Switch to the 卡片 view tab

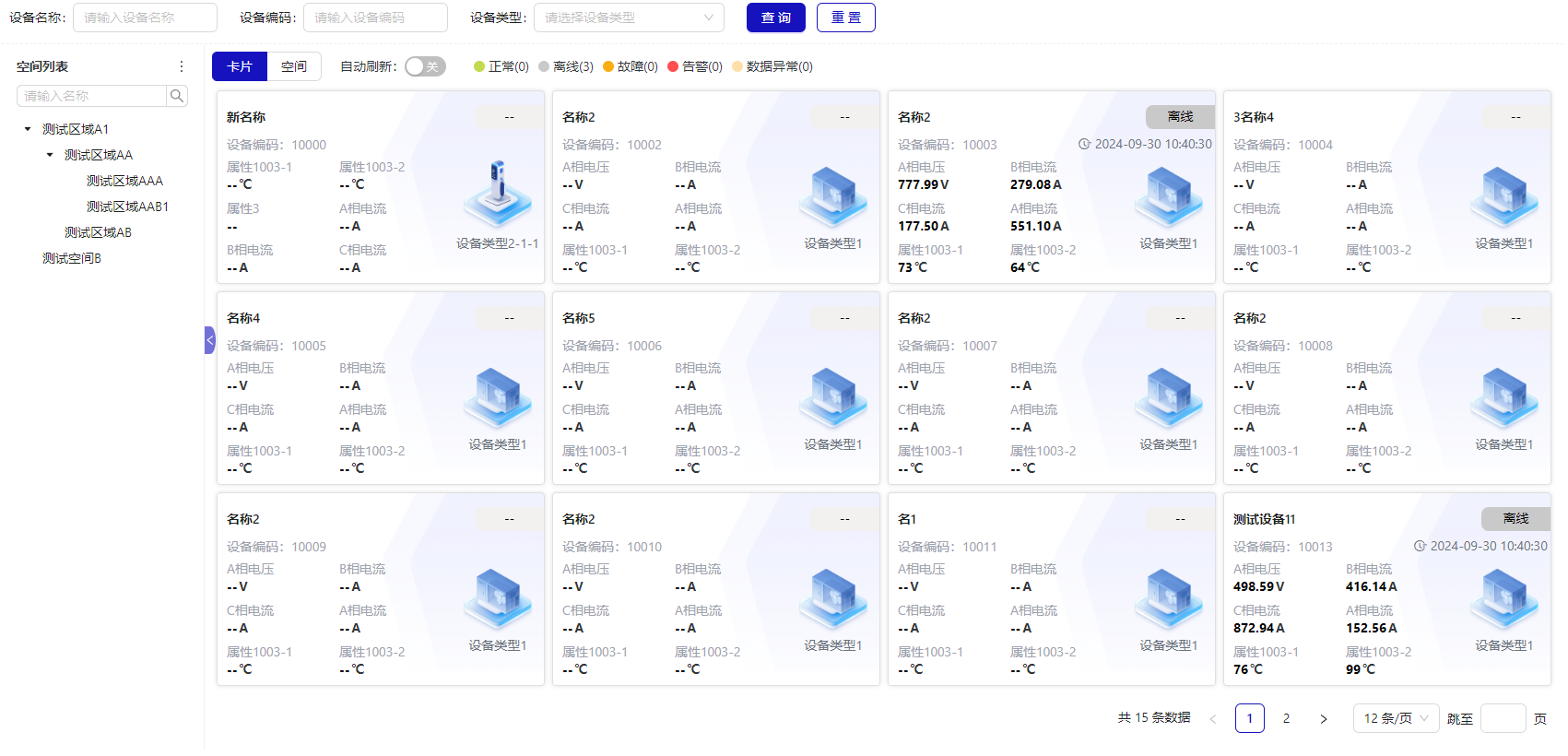[x=240, y=66]
